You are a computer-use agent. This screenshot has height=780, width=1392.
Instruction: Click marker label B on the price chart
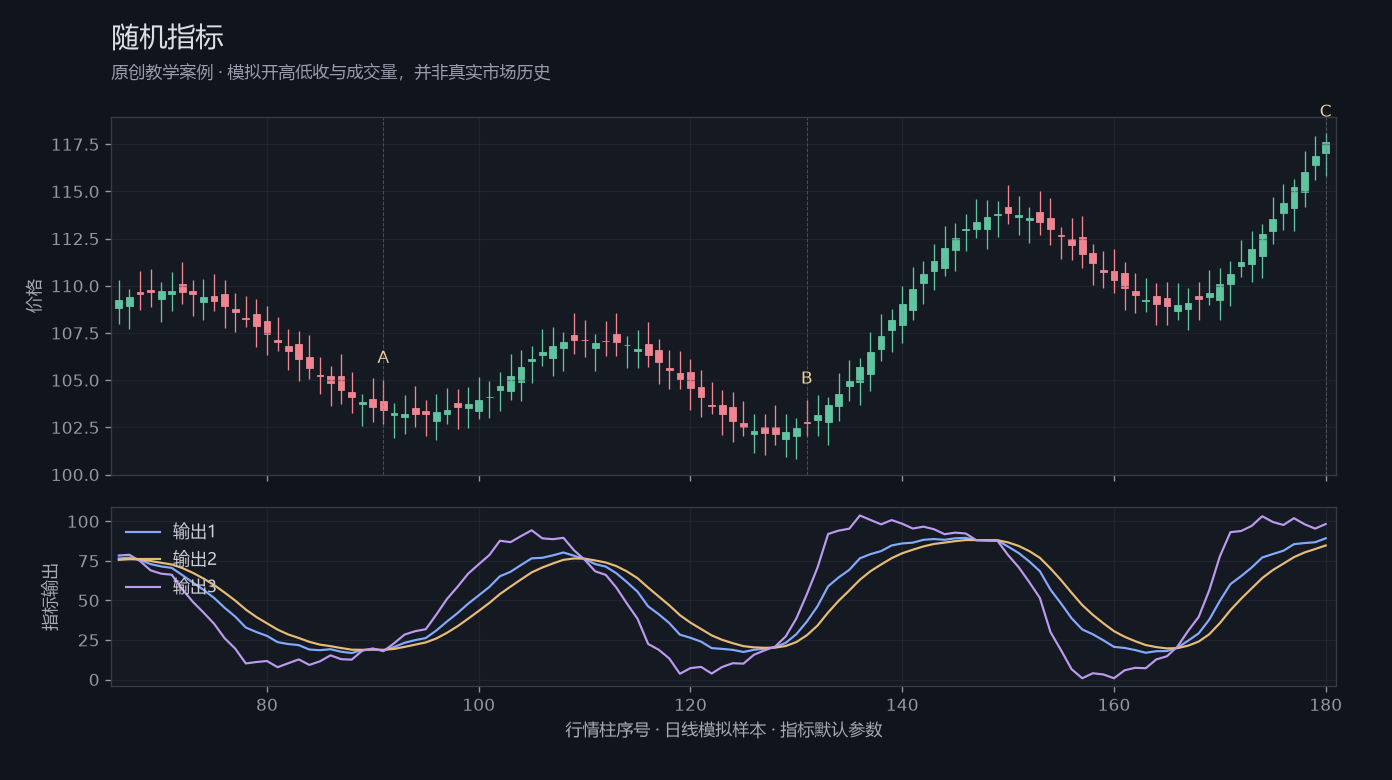tap(806, 378)
